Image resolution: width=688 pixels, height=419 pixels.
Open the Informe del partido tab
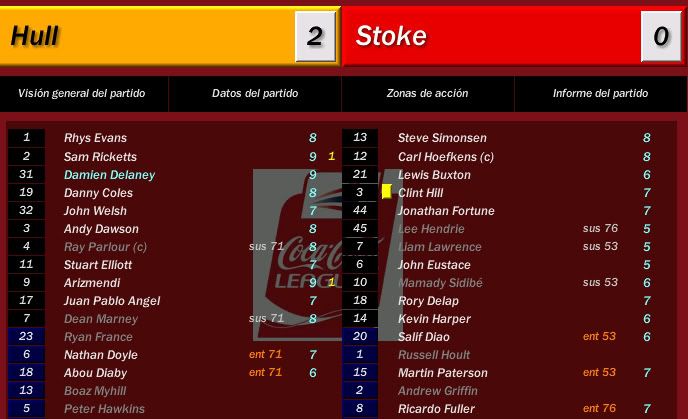point(600,93)
